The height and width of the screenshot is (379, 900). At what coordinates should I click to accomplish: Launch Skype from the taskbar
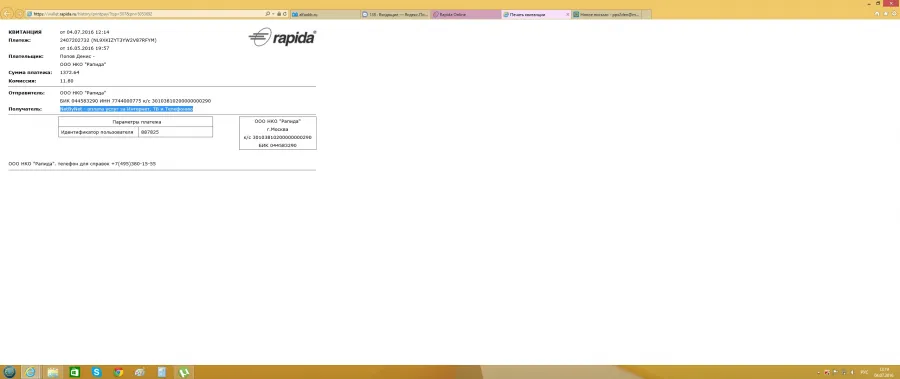pos(96,372)
